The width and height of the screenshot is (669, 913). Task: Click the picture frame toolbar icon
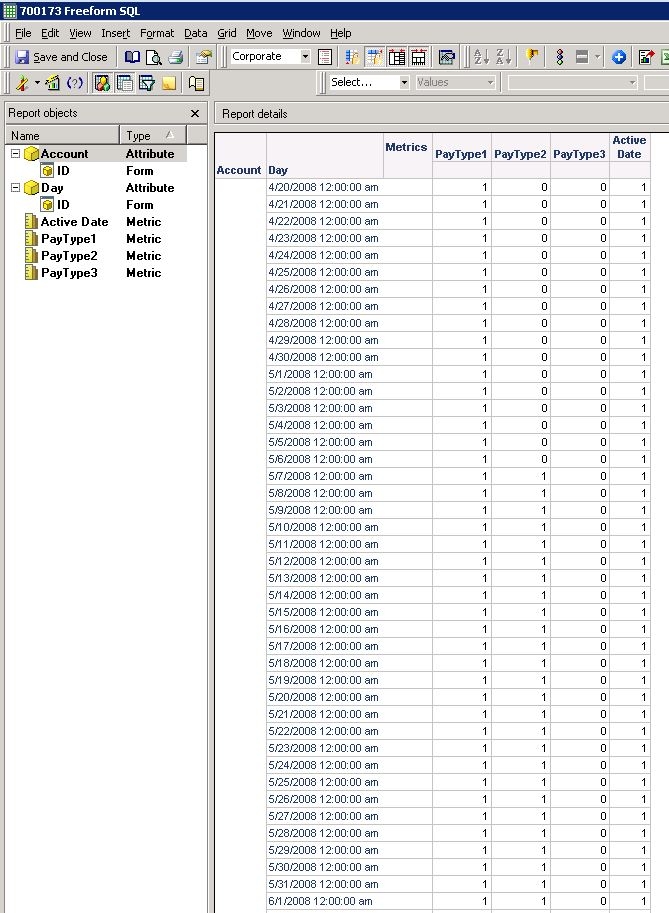(x=446, y=57)
